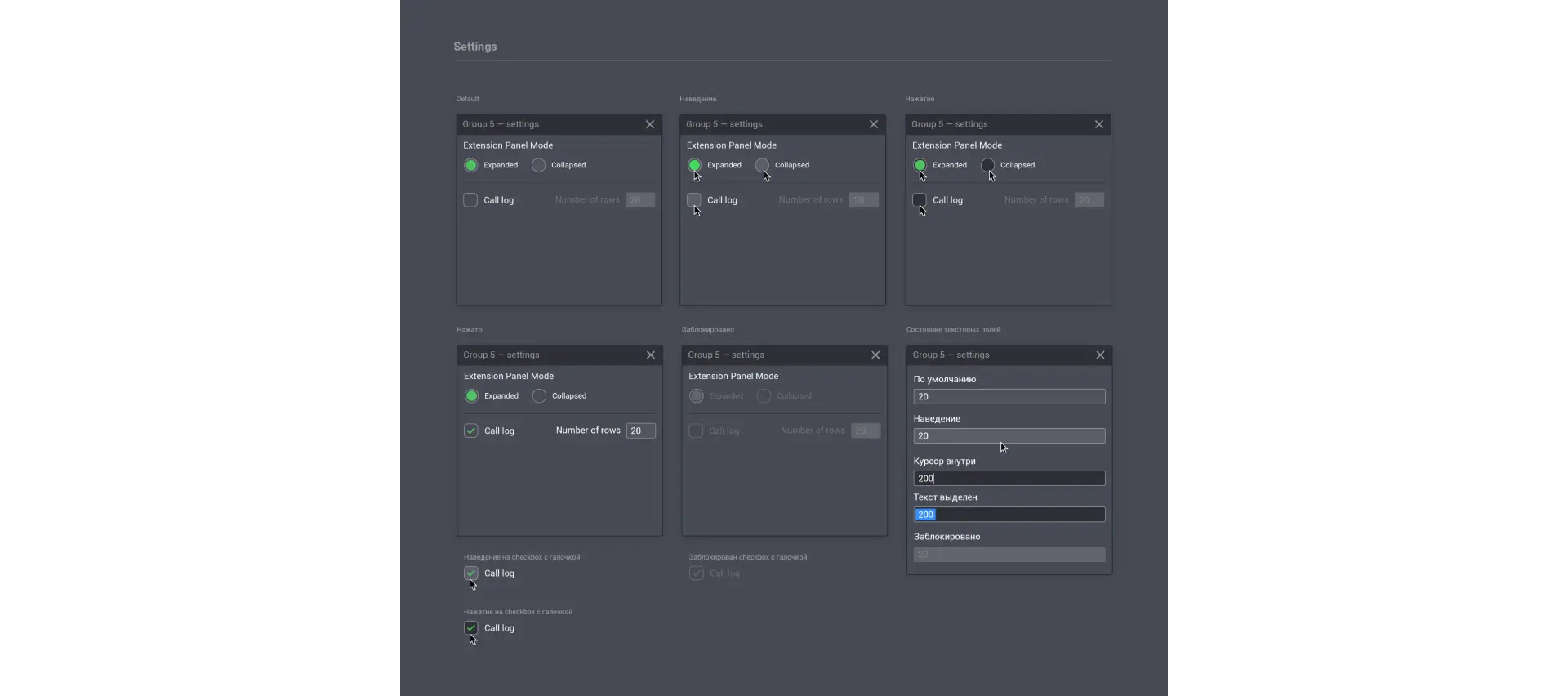The width and height of the screenshot is (1568, 696).
Task: Select Collapsed radio in the Default panel
Action: 539,165
